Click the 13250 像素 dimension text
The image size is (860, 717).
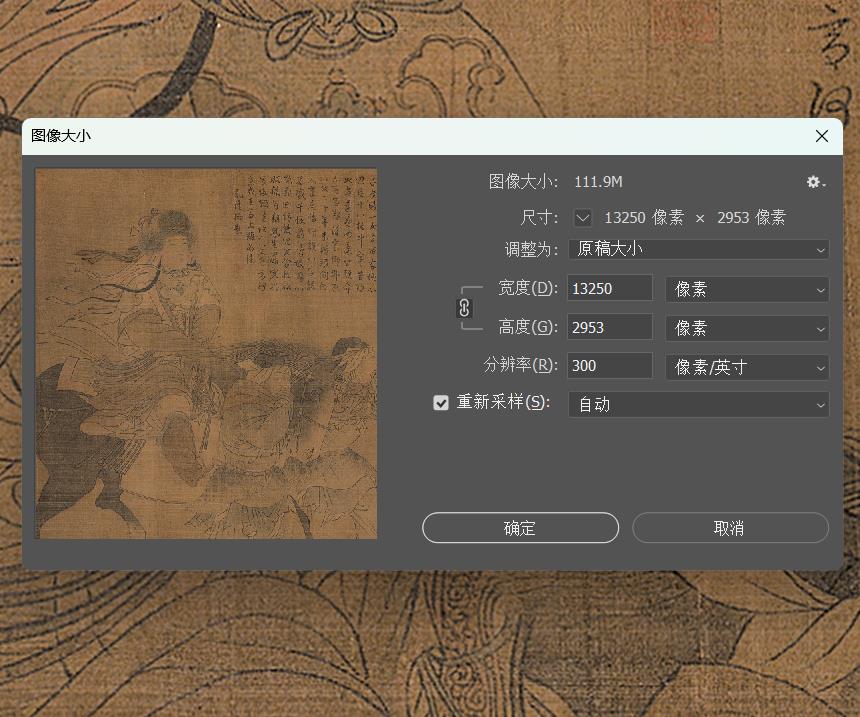644,218
